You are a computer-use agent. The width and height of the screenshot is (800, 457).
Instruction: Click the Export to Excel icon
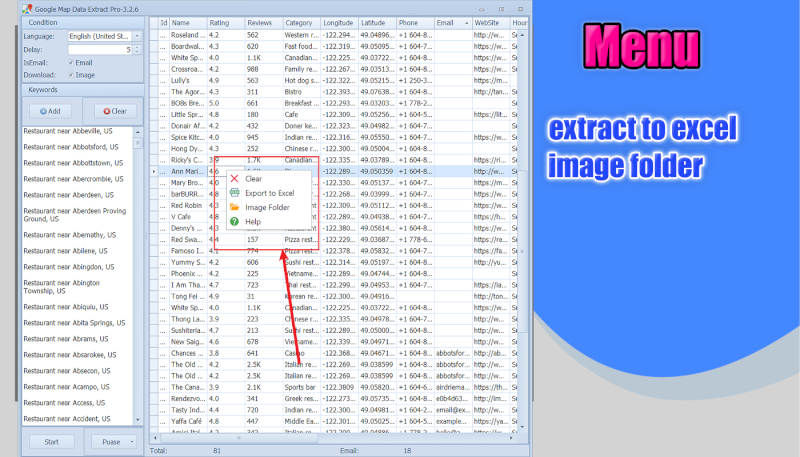(x=234, y=193)
